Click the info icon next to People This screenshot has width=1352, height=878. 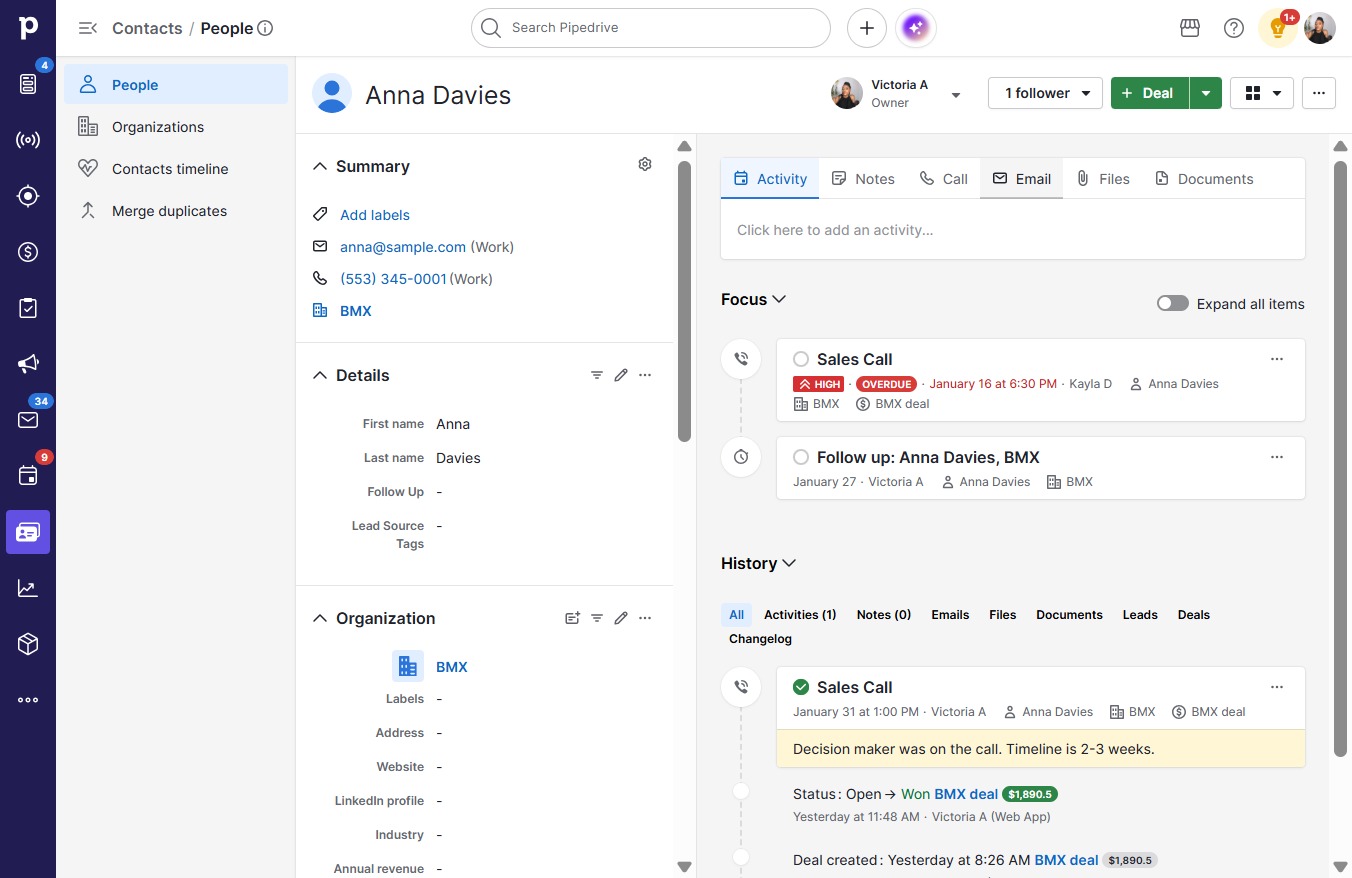click(x=265, y=28)
